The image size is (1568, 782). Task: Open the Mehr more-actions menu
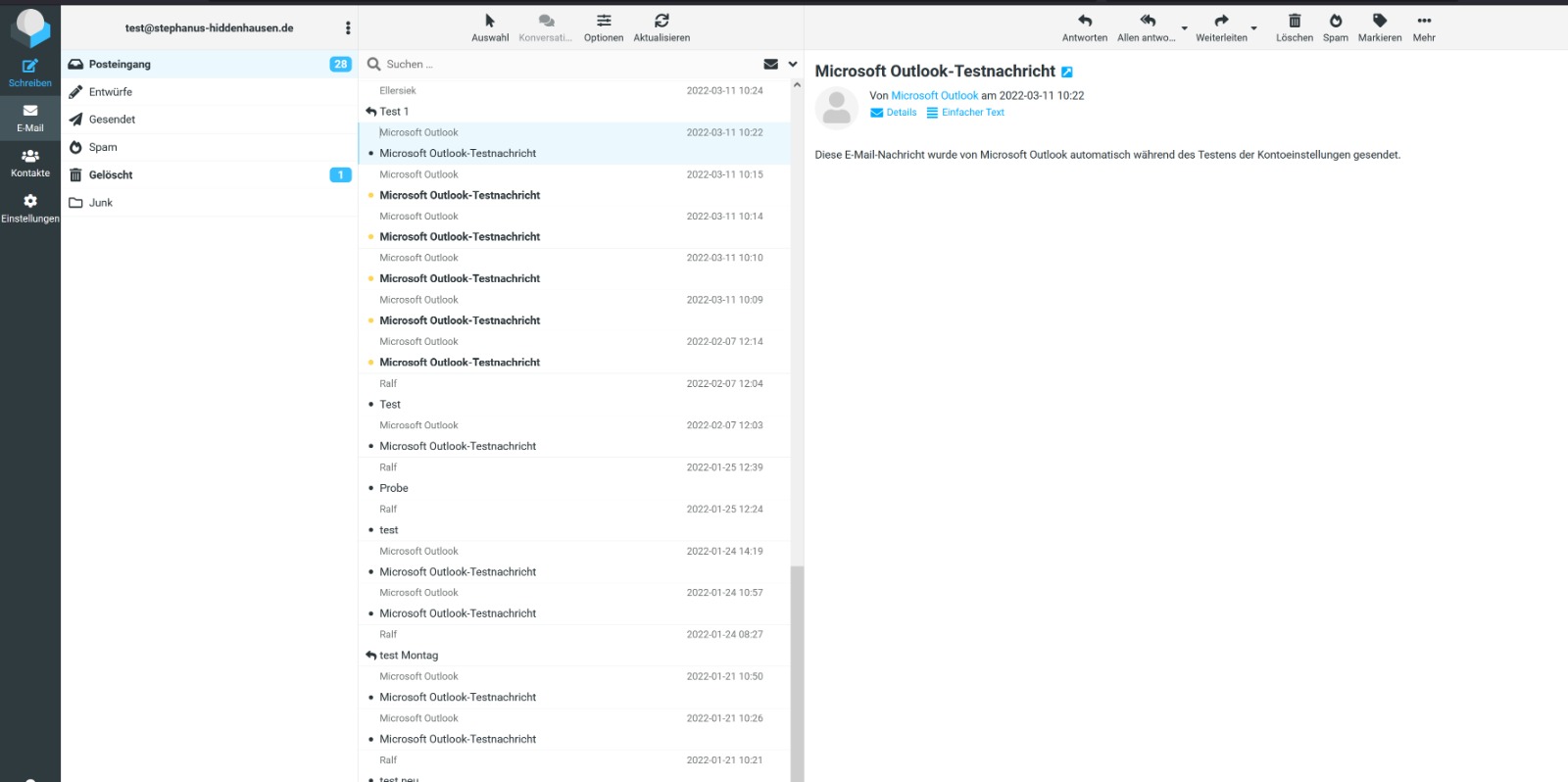pyautogui.click(x=1424, y=27)
